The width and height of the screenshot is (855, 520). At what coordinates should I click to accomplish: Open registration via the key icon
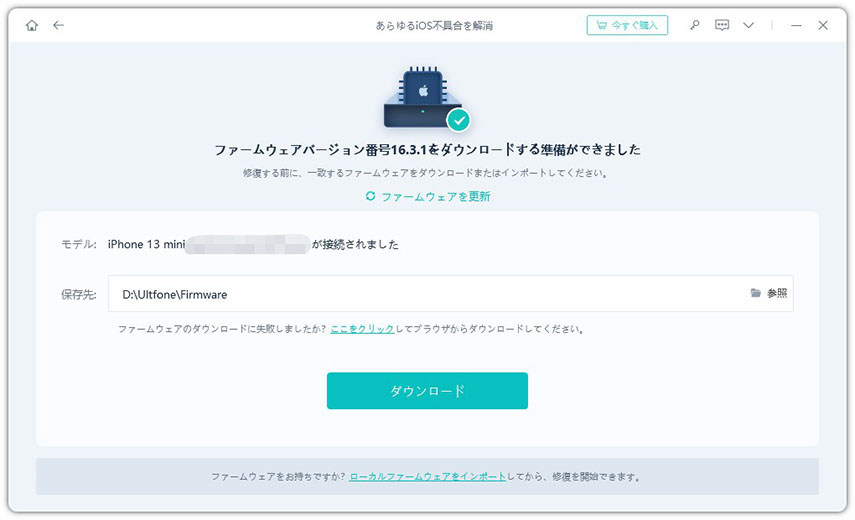tap(695, 25)
